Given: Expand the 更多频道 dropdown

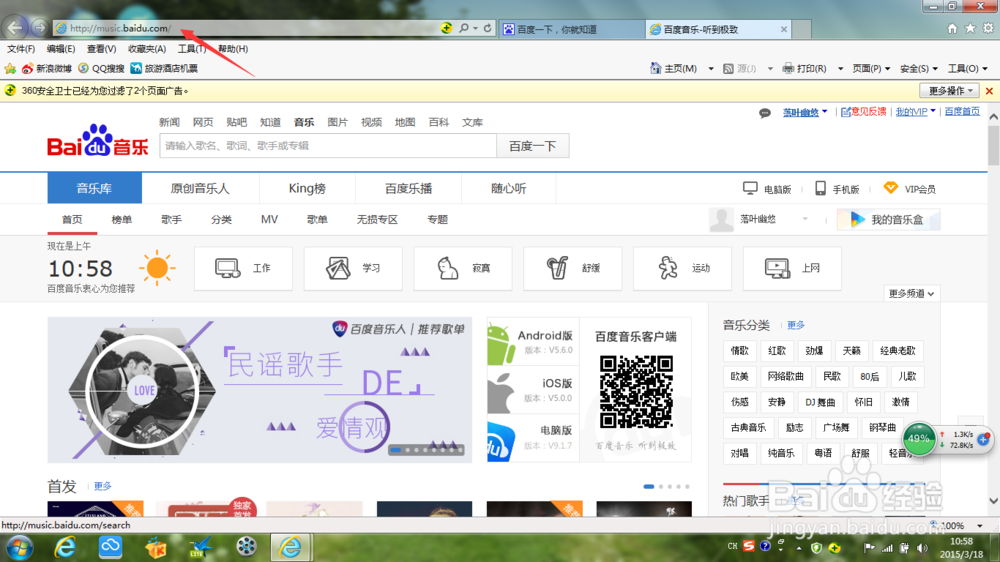Looking at the screenshot, I should 911,293.
